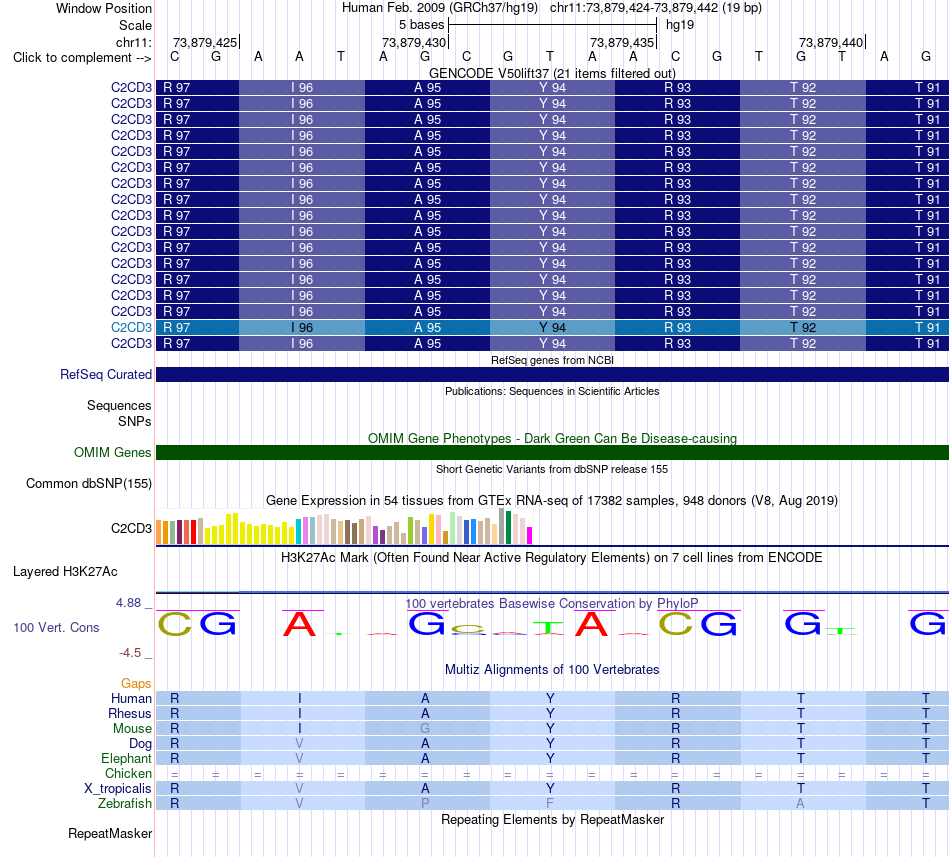Select the dark blue RefSeq Curated gene bar
Image resolution: width=950 pixels, height=857 pixels.
[x=552, y=375]
